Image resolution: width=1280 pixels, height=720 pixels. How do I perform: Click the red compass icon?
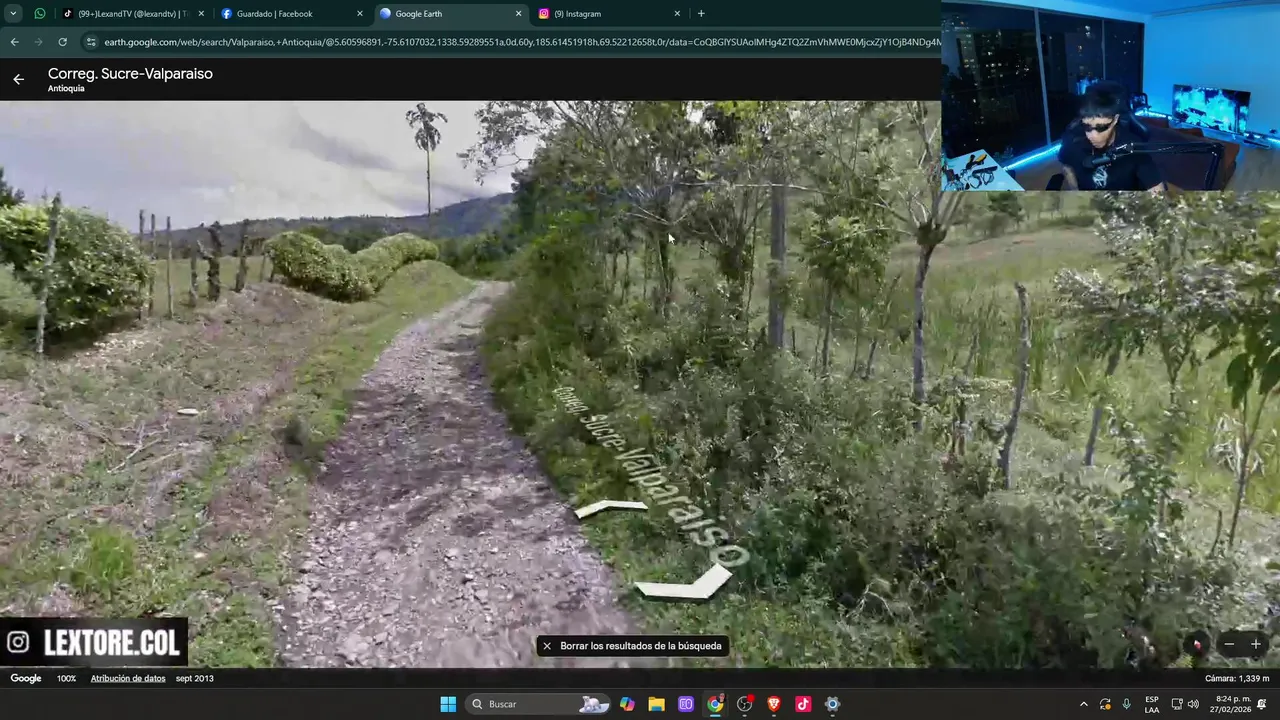[1197, 645]
